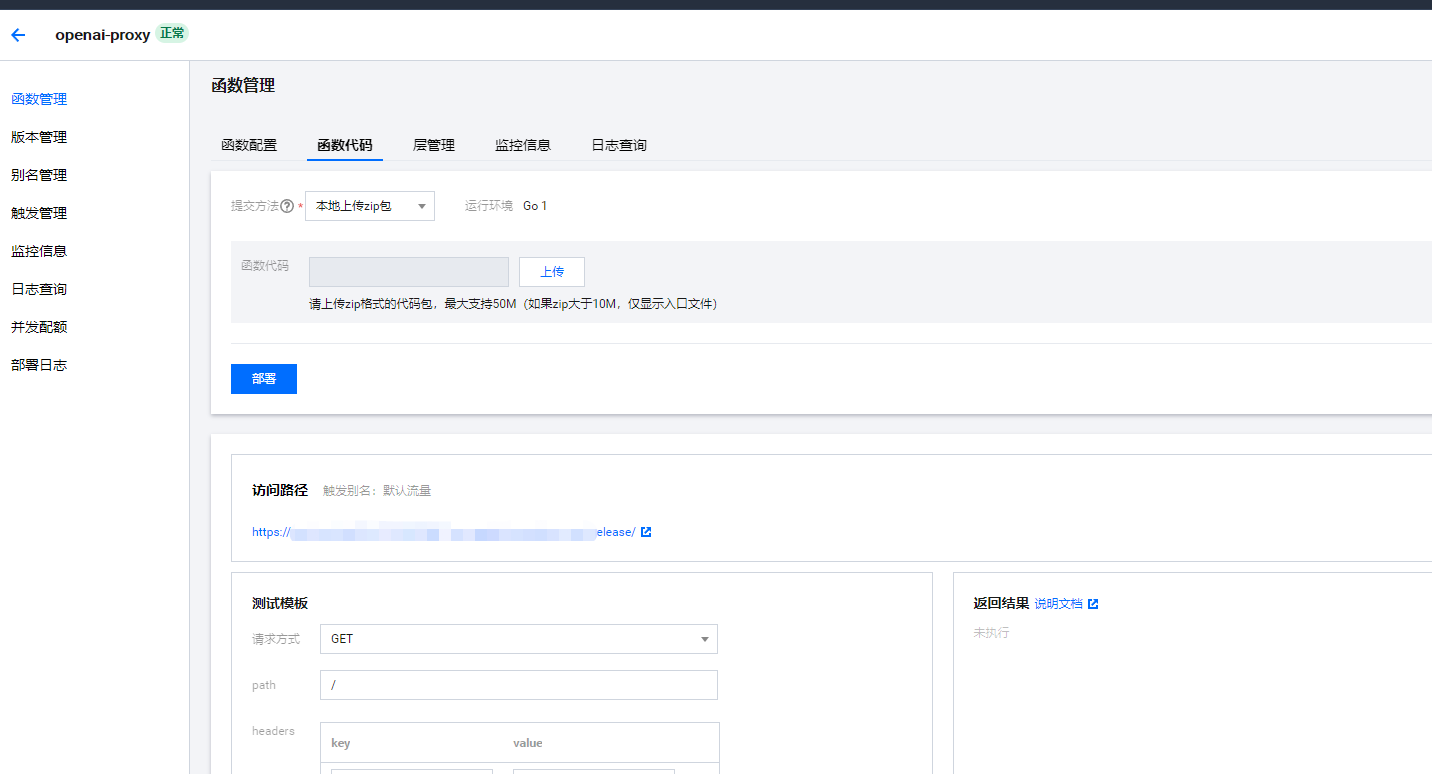
Task: Click the 上传 button
Action: tap(552, 272)
